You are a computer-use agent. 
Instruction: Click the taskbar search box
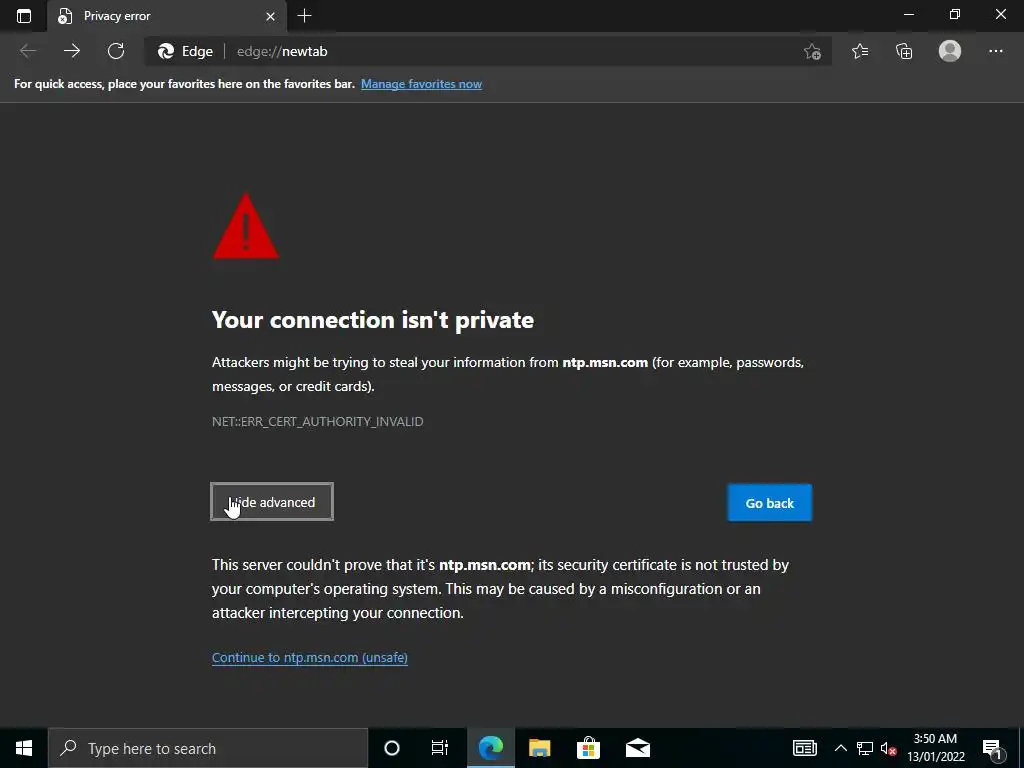[x=208, y=748]
